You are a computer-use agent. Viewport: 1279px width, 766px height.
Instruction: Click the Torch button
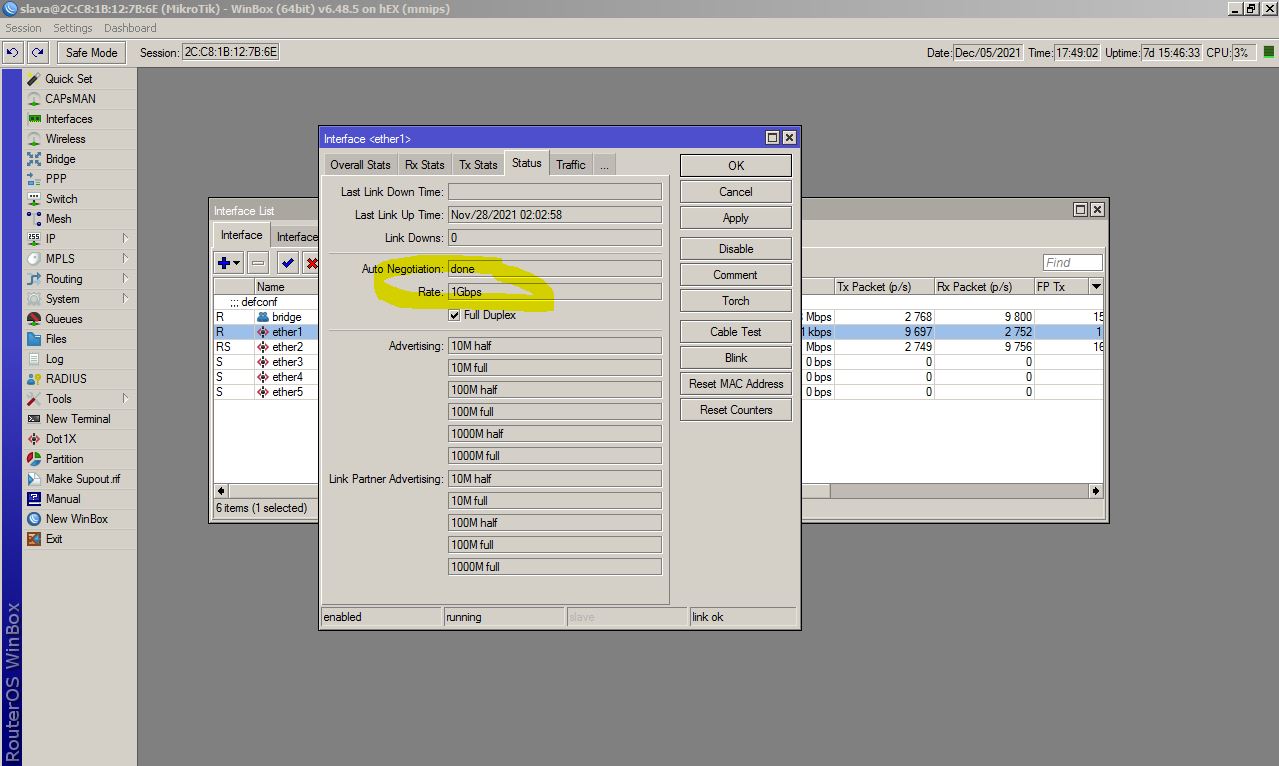click(x=735, y=301)
